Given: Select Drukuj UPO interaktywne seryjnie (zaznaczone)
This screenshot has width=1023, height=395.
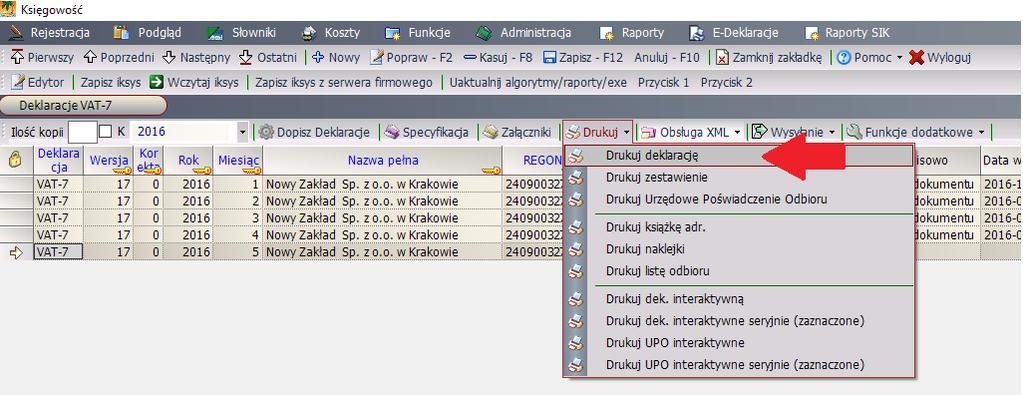Looking at the screenshot, I should point(739,364).
